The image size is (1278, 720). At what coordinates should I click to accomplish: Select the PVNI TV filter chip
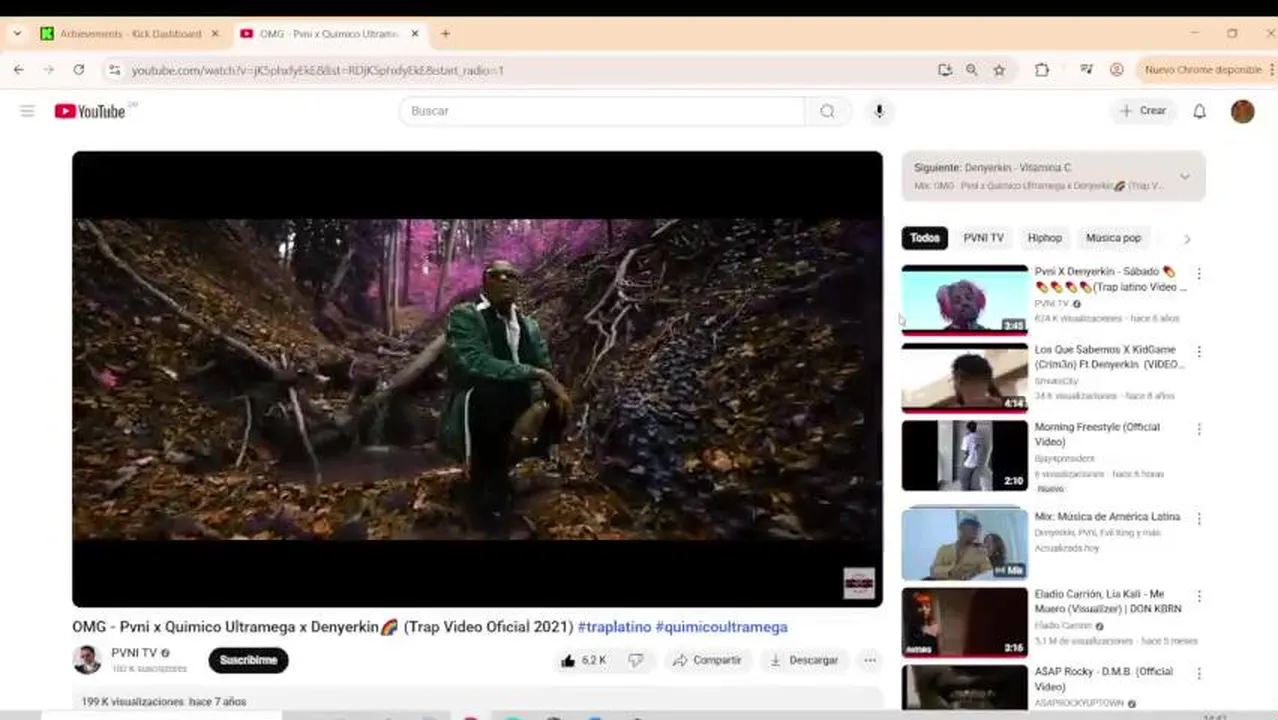point(983,238)
